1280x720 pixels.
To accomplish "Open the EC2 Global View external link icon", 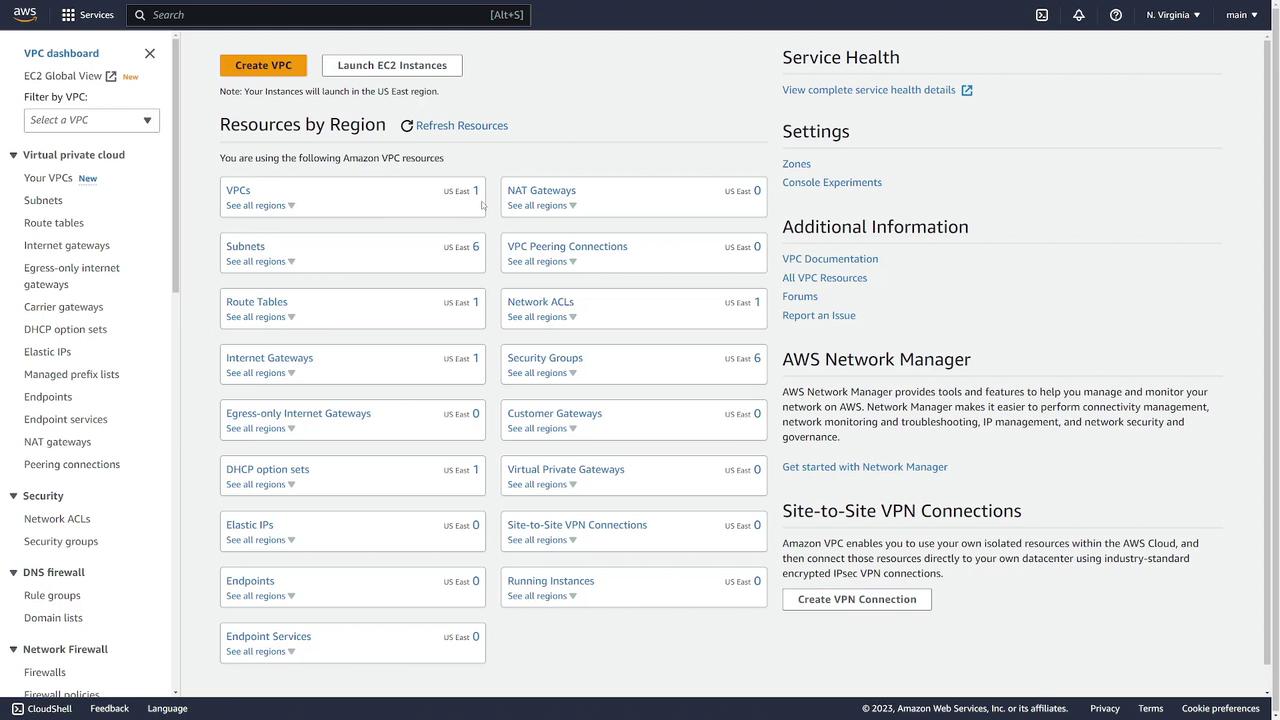I will click(x=111, y=76).
